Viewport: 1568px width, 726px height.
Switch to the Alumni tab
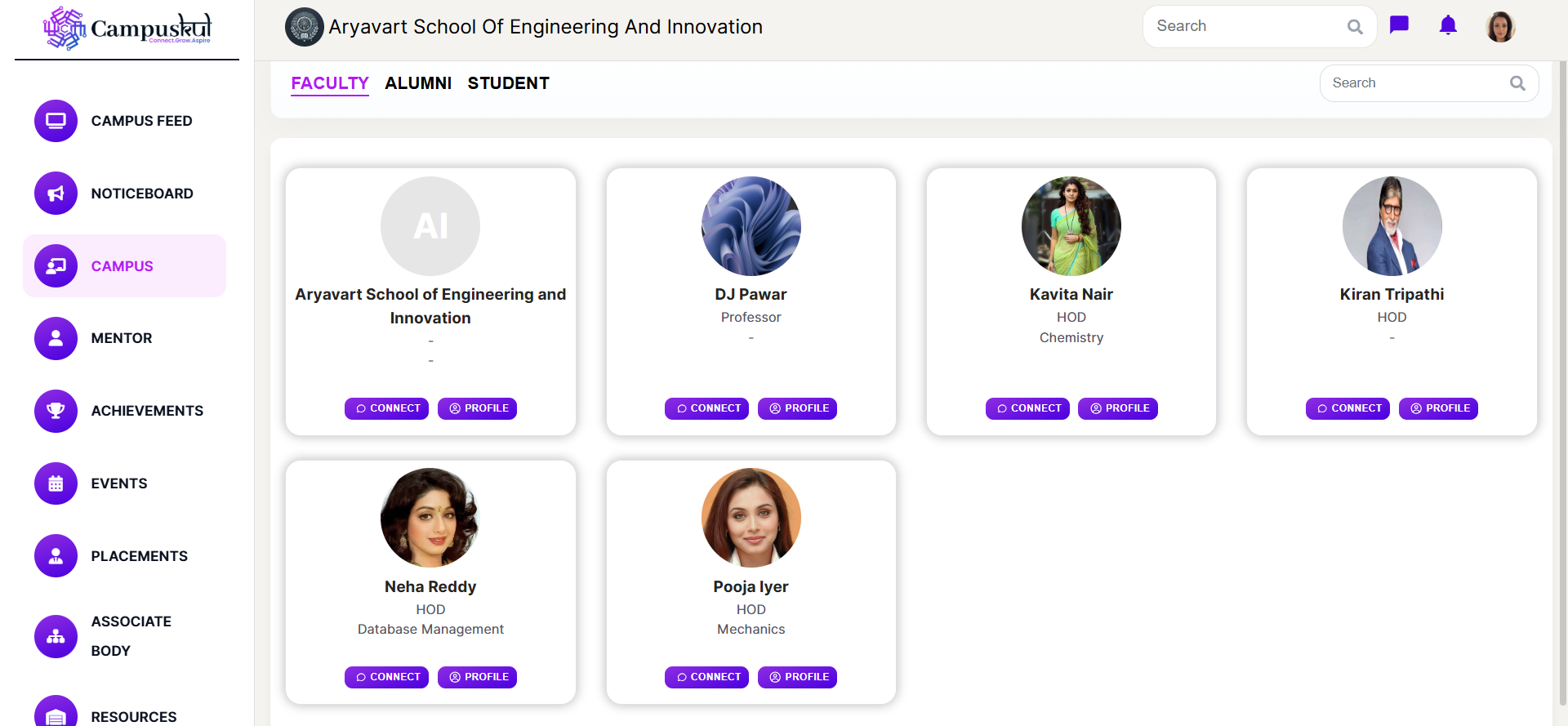pyautogui.click(x=418, y=83)
